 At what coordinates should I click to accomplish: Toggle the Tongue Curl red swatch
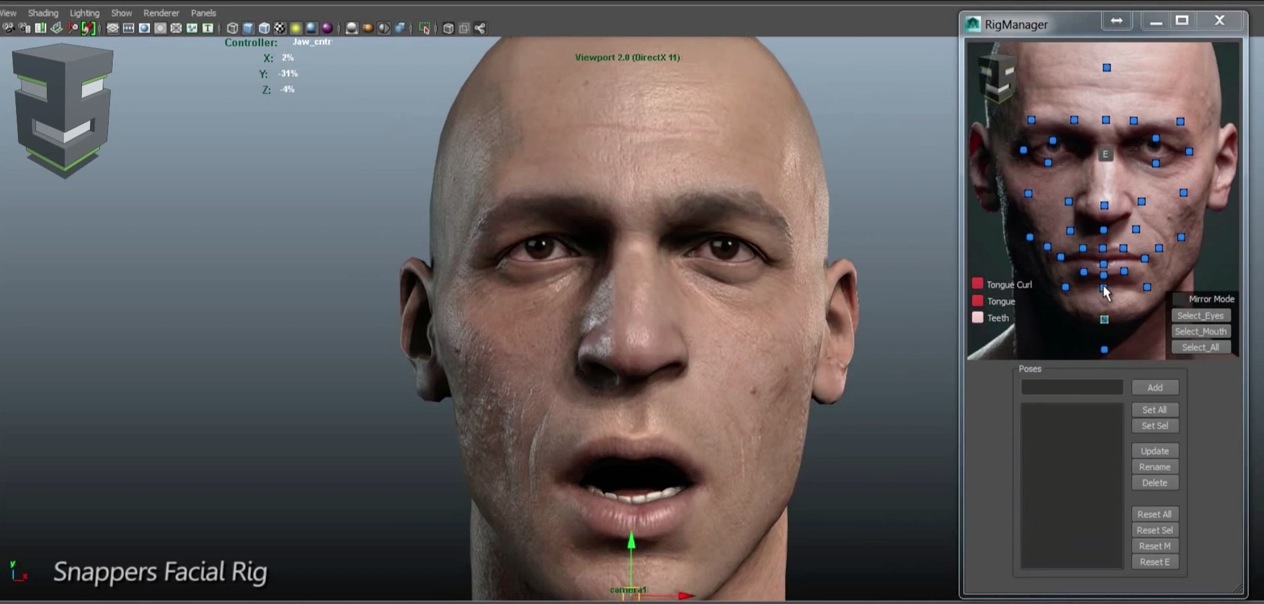point(978,284)
